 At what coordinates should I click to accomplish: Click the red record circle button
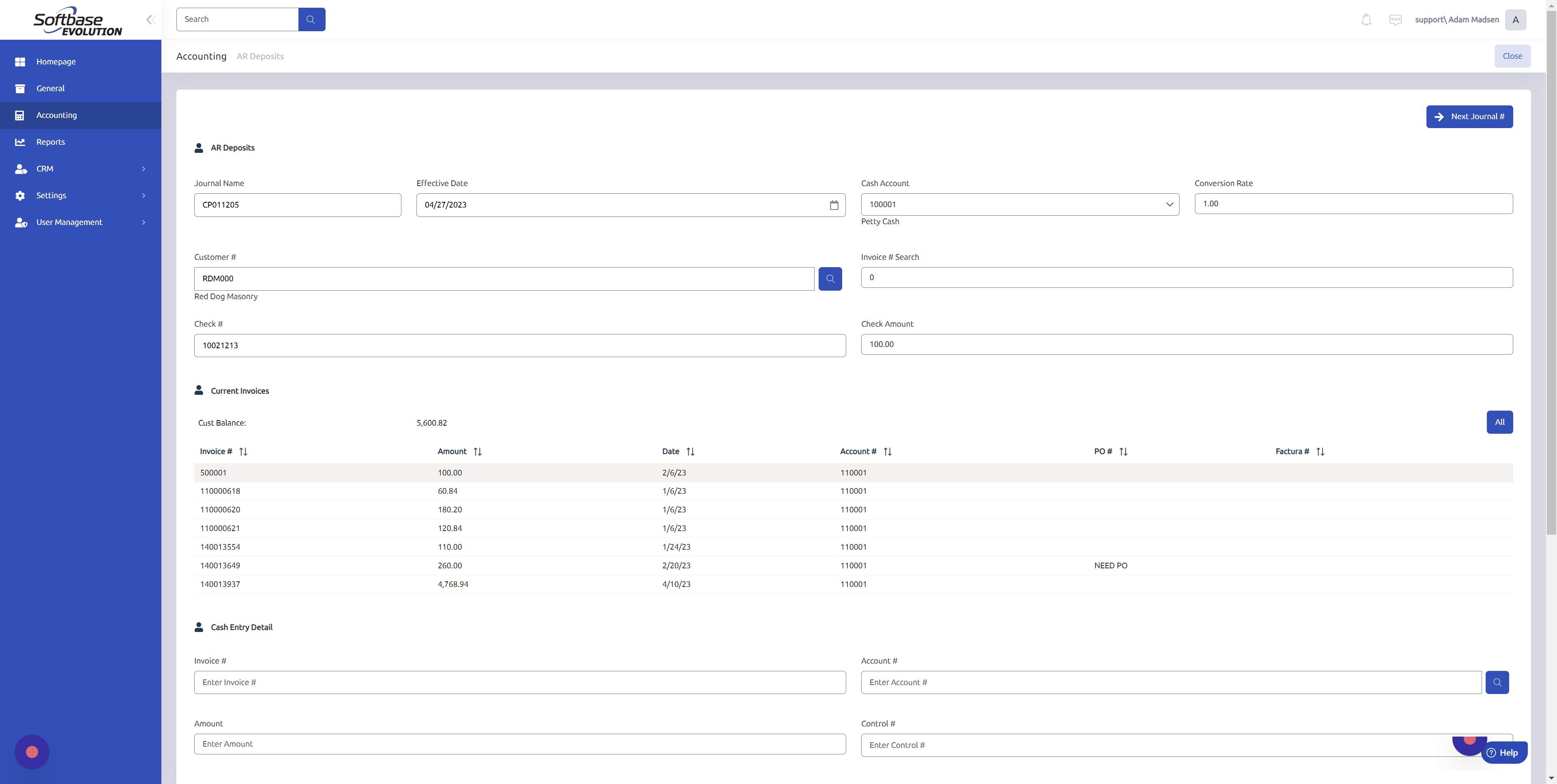(32, 751)
